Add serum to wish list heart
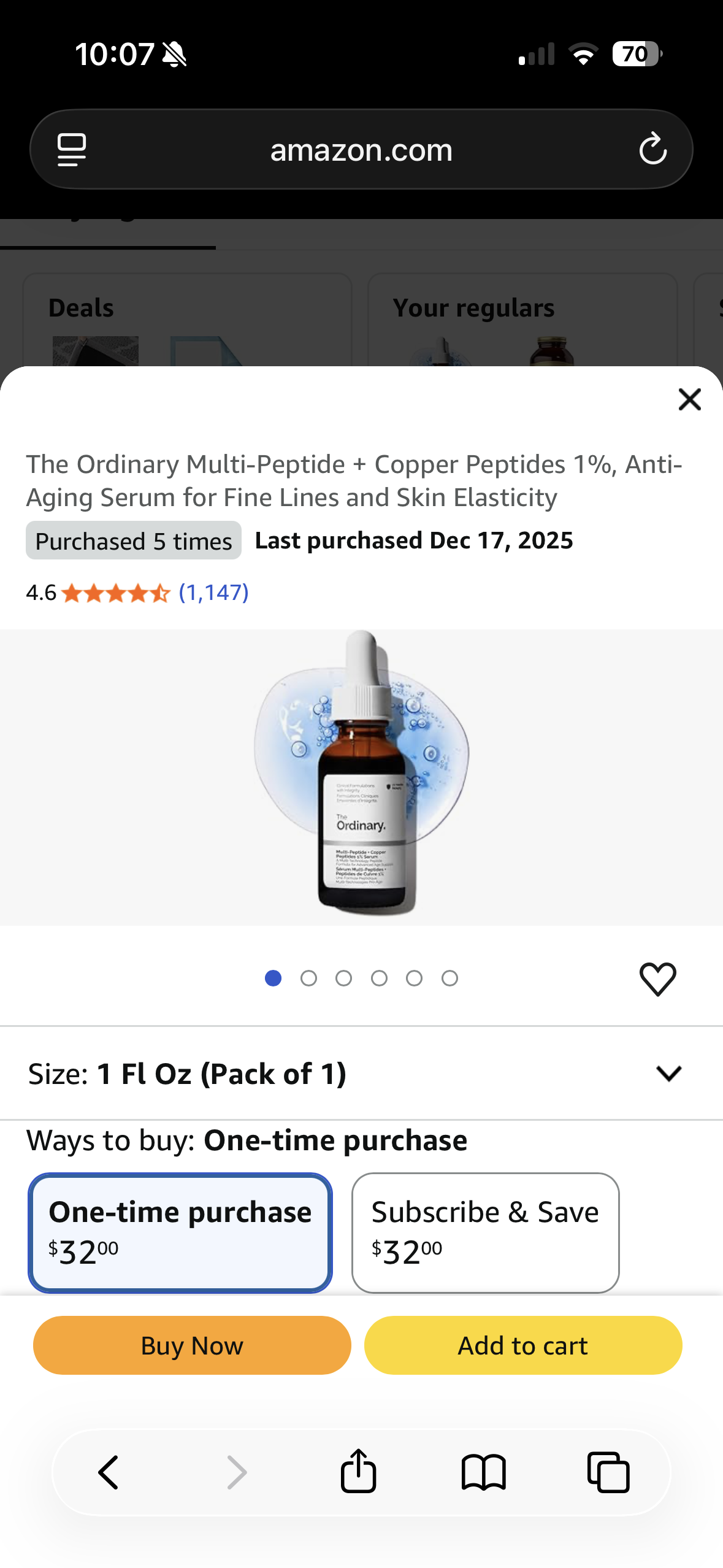723x1568 pixels. click(x=657, y=978)
